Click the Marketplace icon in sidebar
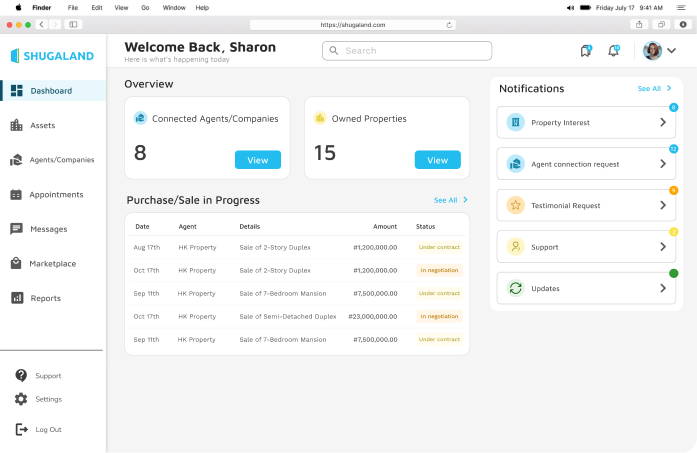The width and height of the screenshot is (697, 453). (16, 264)
